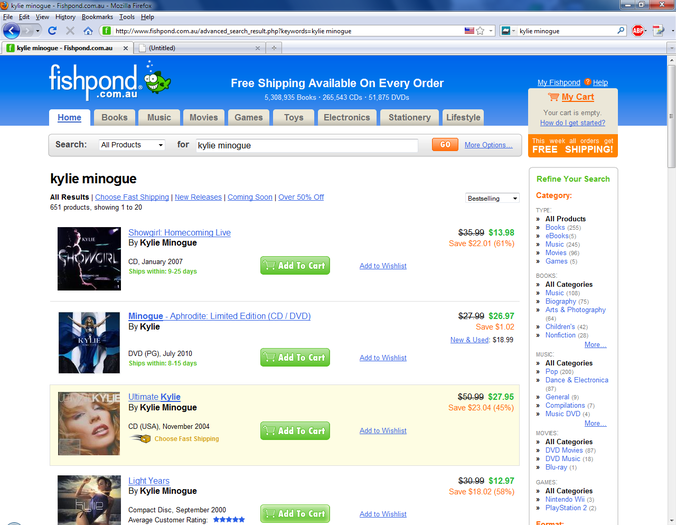676x525 pixels.
Task: Click the shopping cart icon beside My Cart
Action: 553,97
